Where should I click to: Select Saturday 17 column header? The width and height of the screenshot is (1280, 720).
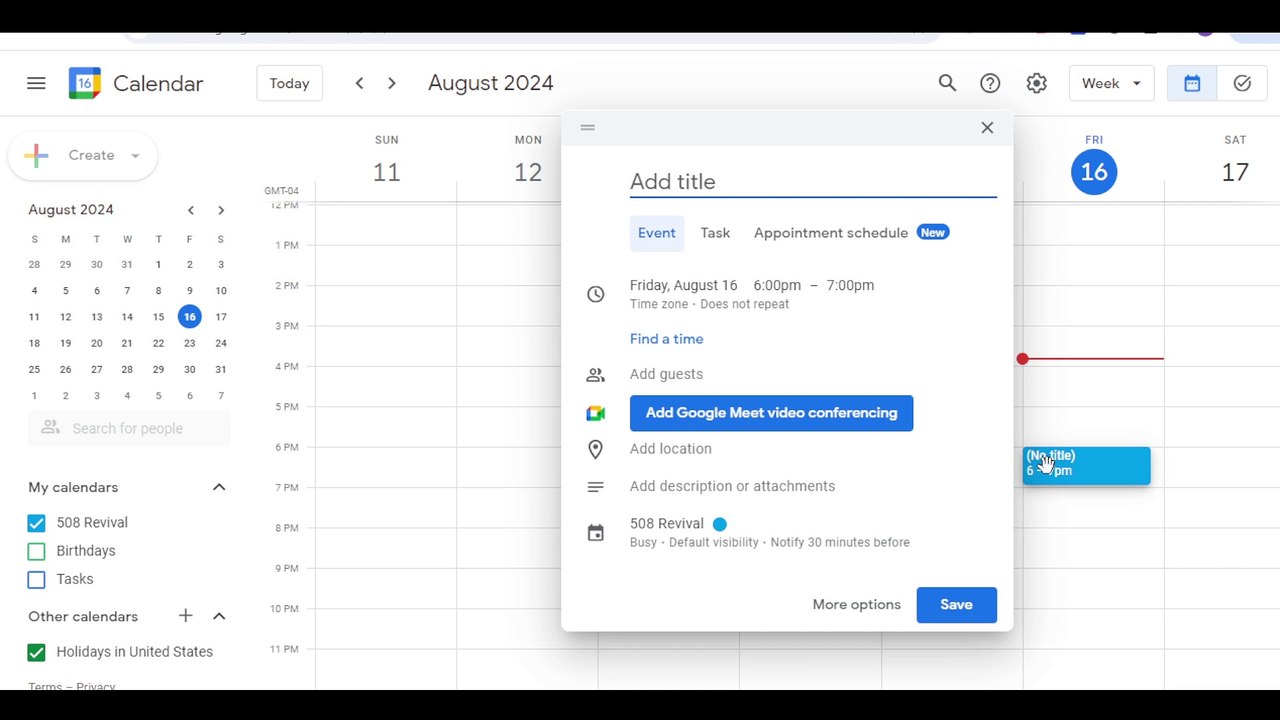1235,161
